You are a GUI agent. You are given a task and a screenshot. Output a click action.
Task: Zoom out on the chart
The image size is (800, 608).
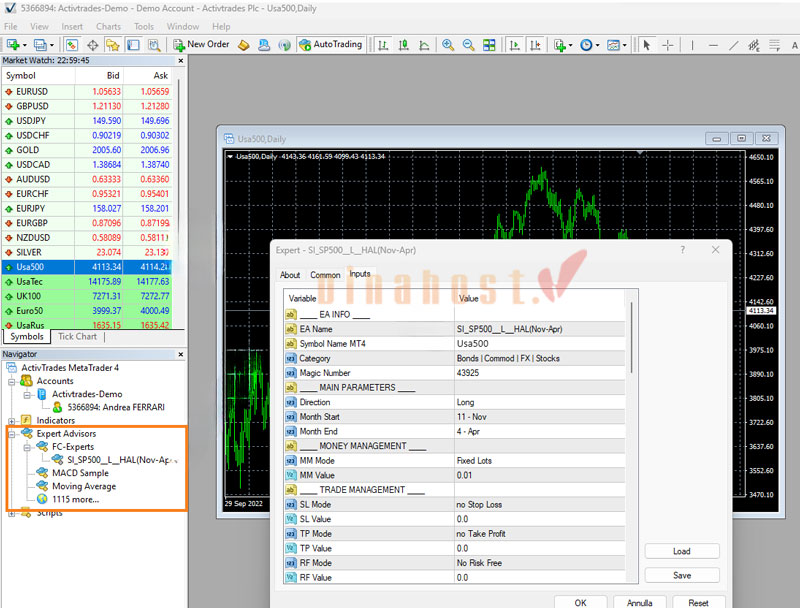468,45
